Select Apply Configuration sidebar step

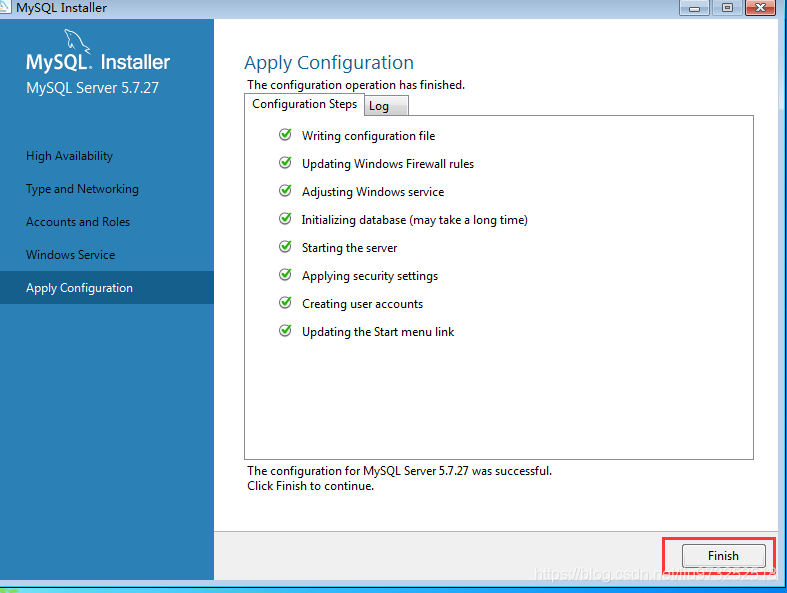(x=107, y=288)
